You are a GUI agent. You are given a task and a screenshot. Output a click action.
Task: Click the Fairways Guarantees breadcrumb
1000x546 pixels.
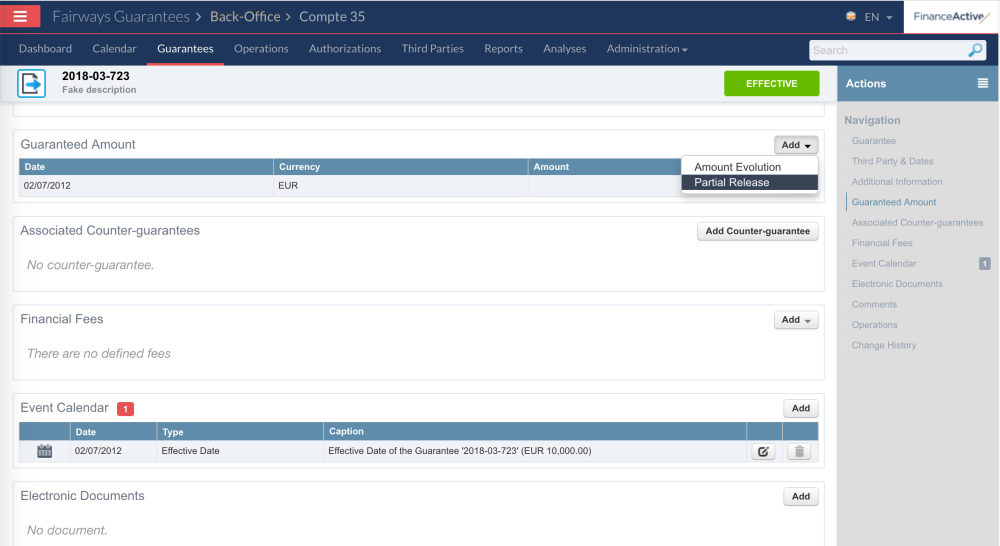click(x=121, y=17)
